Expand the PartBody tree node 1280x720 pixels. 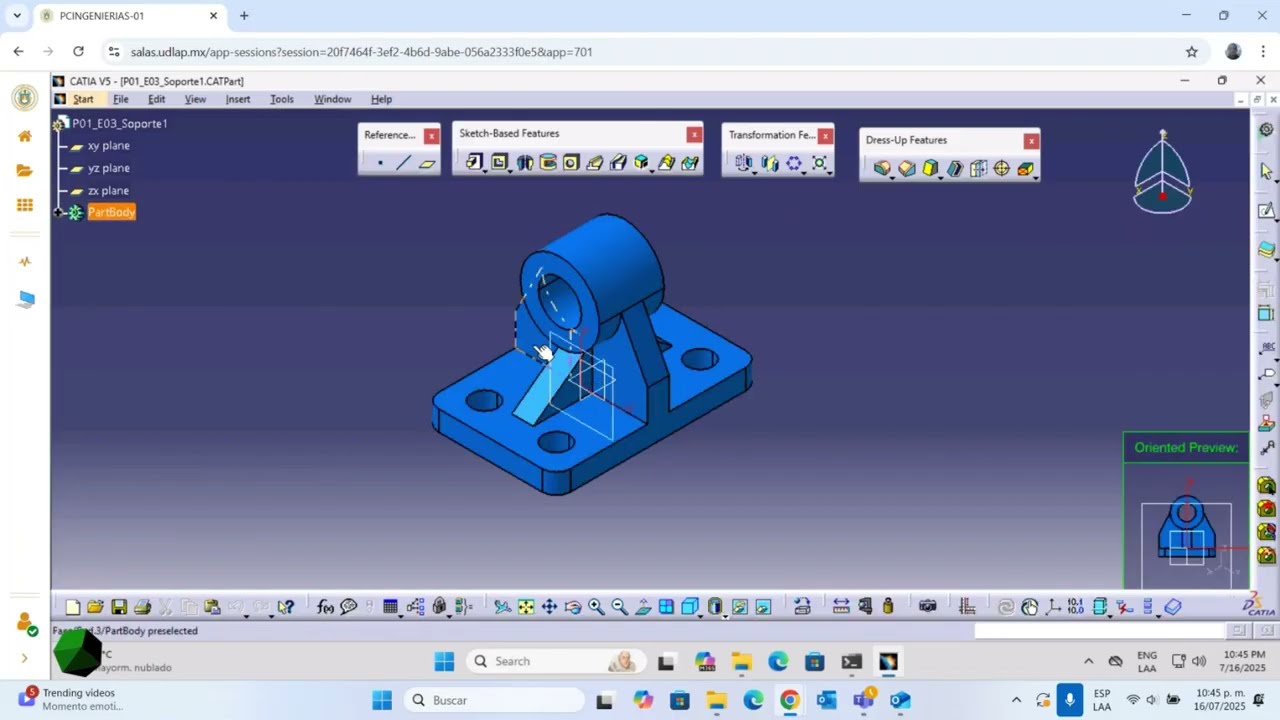pyautogui.click(x=58, y=212)
